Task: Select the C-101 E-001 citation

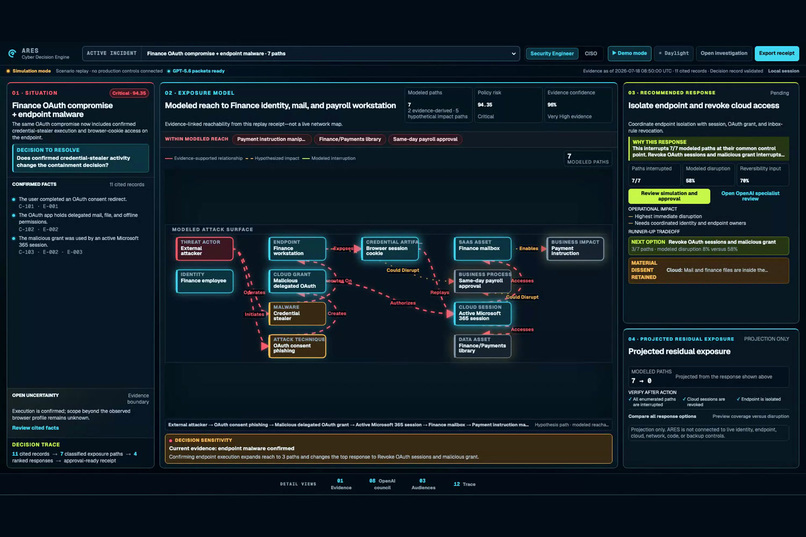Action: pyautogui.click(x=39, y=206)
